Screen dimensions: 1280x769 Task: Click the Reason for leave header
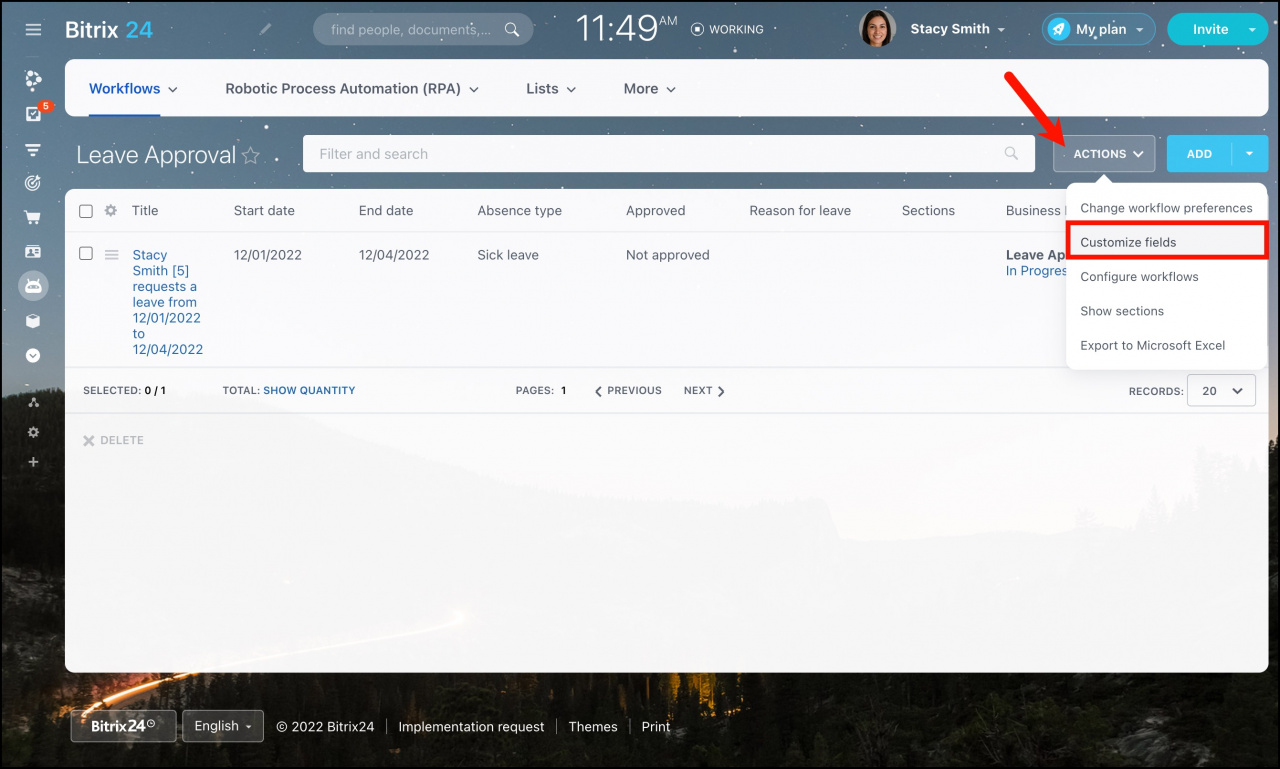pos(800,211)
